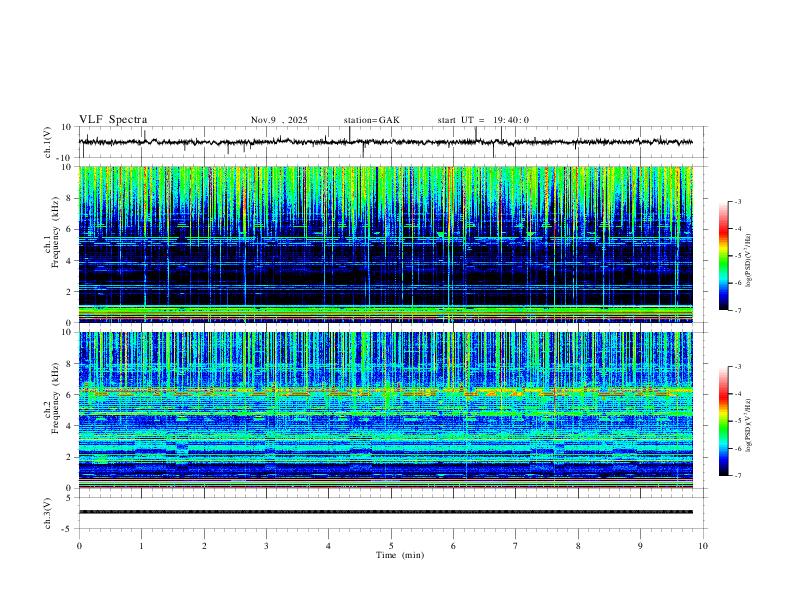This screenshot has height=612, width=792.
Task: Click the upper PSD color scale bar
Action: pyautogui.click(x=724, y=256)
